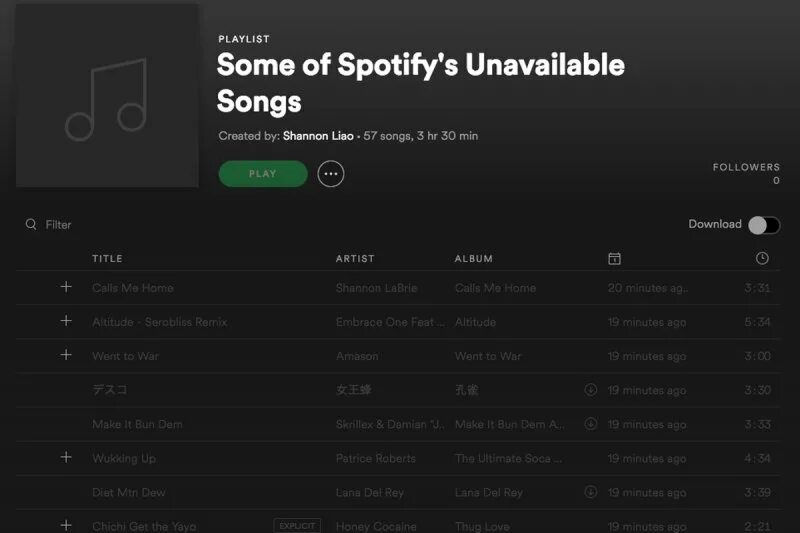The width and height of the screenshot is (800, 533).
Task: Sort tracks by the Album column header
Action: click(473, 259)
